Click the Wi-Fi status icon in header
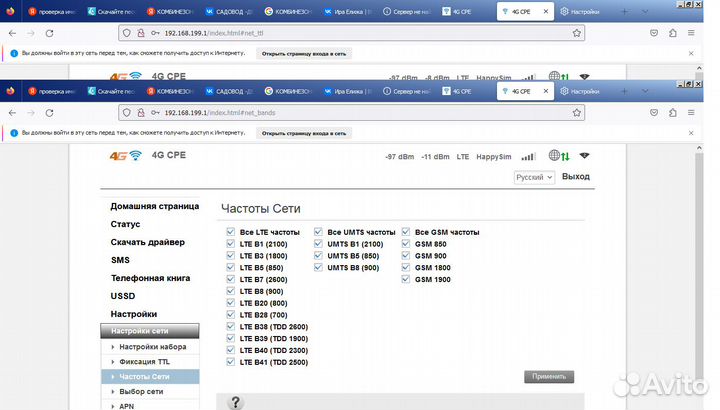Viewport: 720px width, 410px height. 585,156
